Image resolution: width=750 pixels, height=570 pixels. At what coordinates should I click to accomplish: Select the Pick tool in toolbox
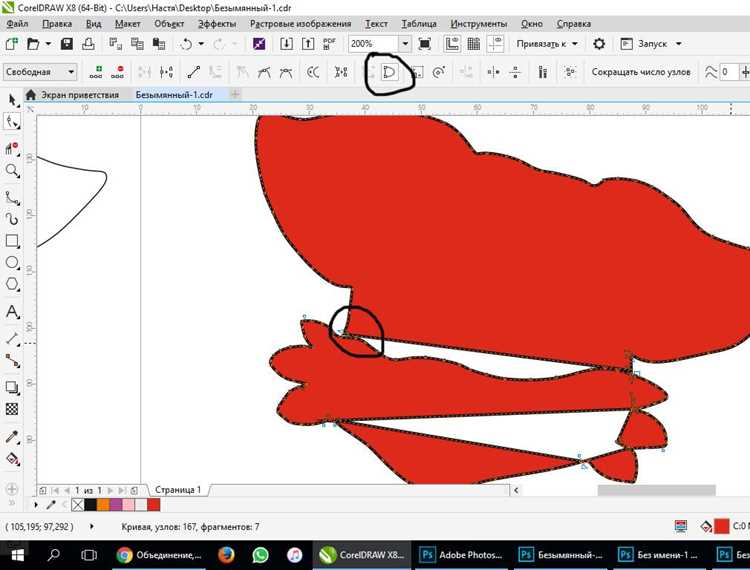click(12, 100)
